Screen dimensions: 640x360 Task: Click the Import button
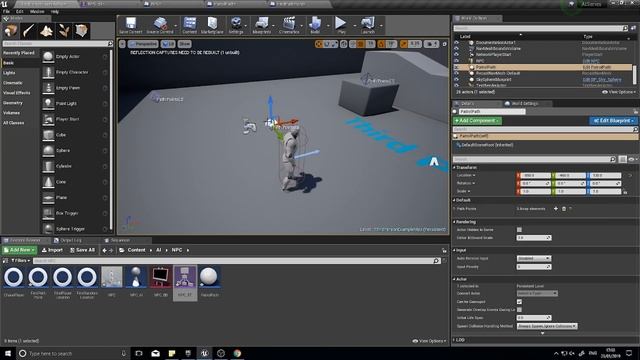pyautogui.click(x=52, y=250)
